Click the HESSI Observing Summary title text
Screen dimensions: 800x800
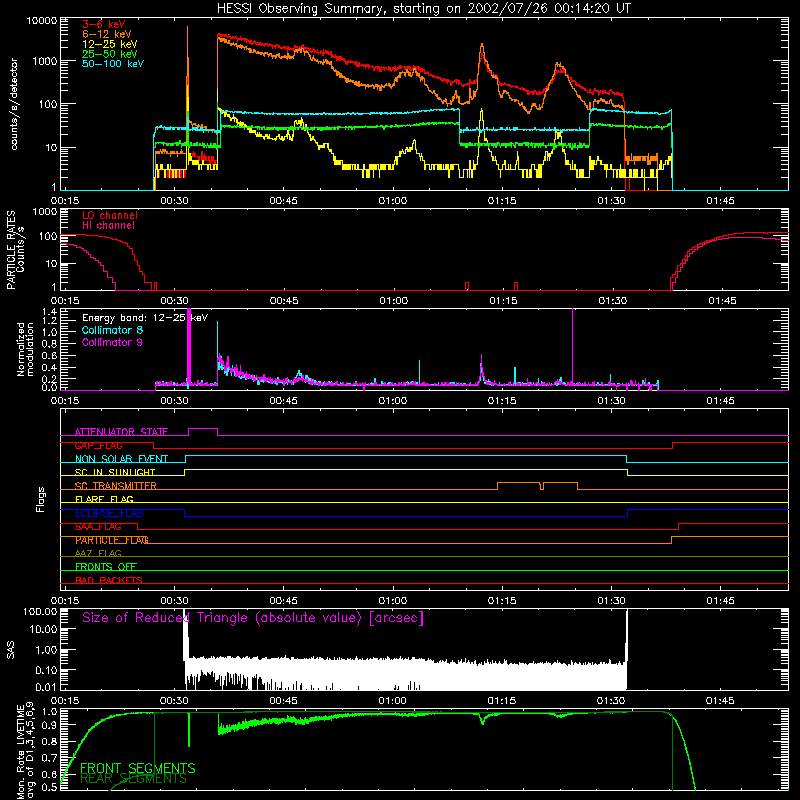click(x=423, y=9)
